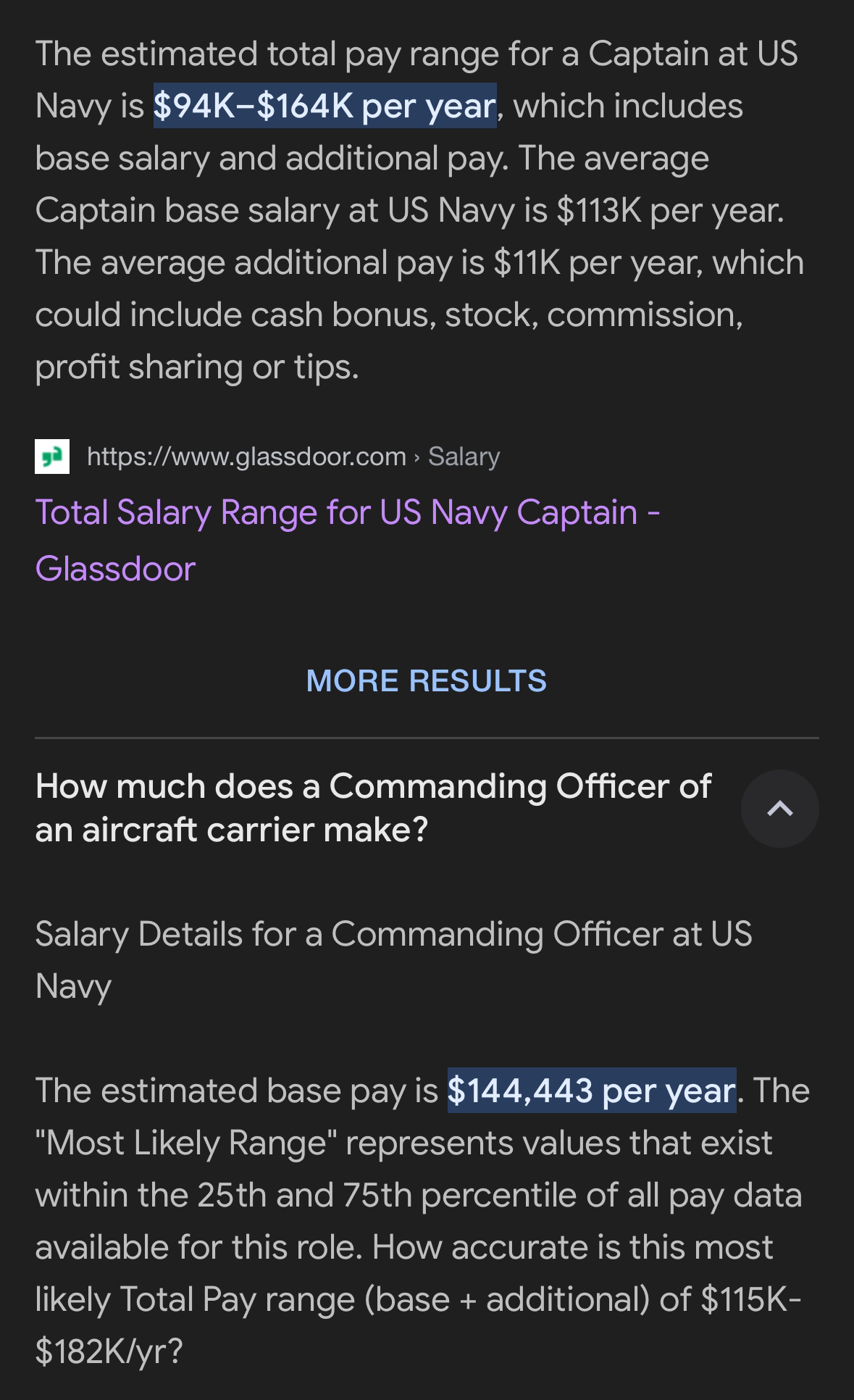
Task: Click the glassdoor.com URL text
Action: [246, 457]
